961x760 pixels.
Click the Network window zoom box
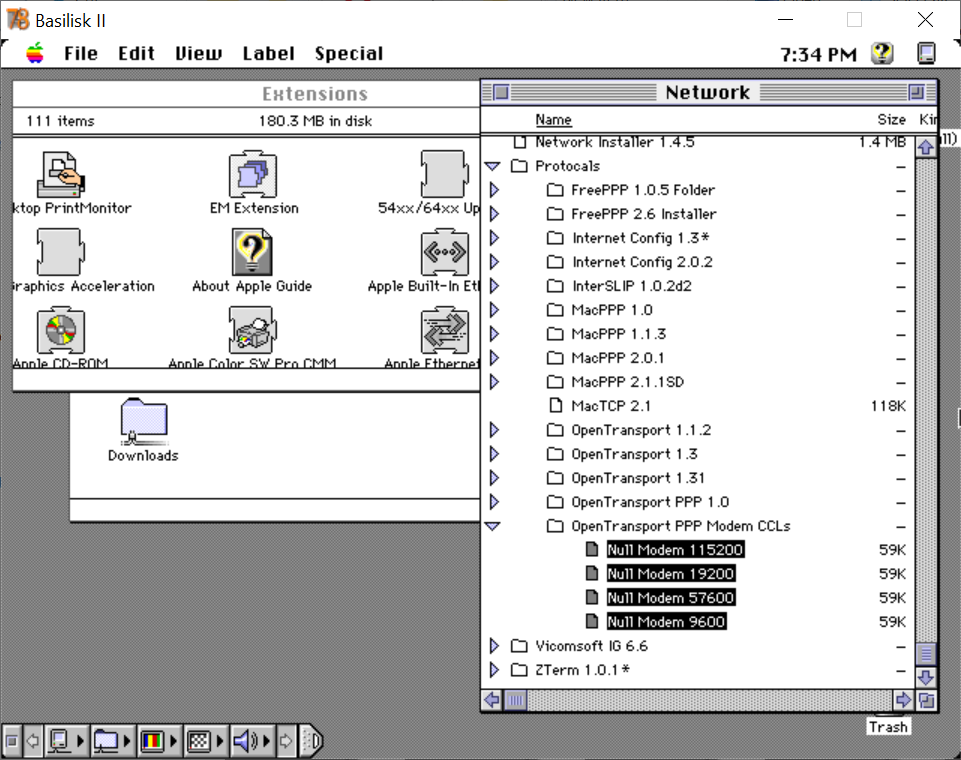(x=916, y=93)
